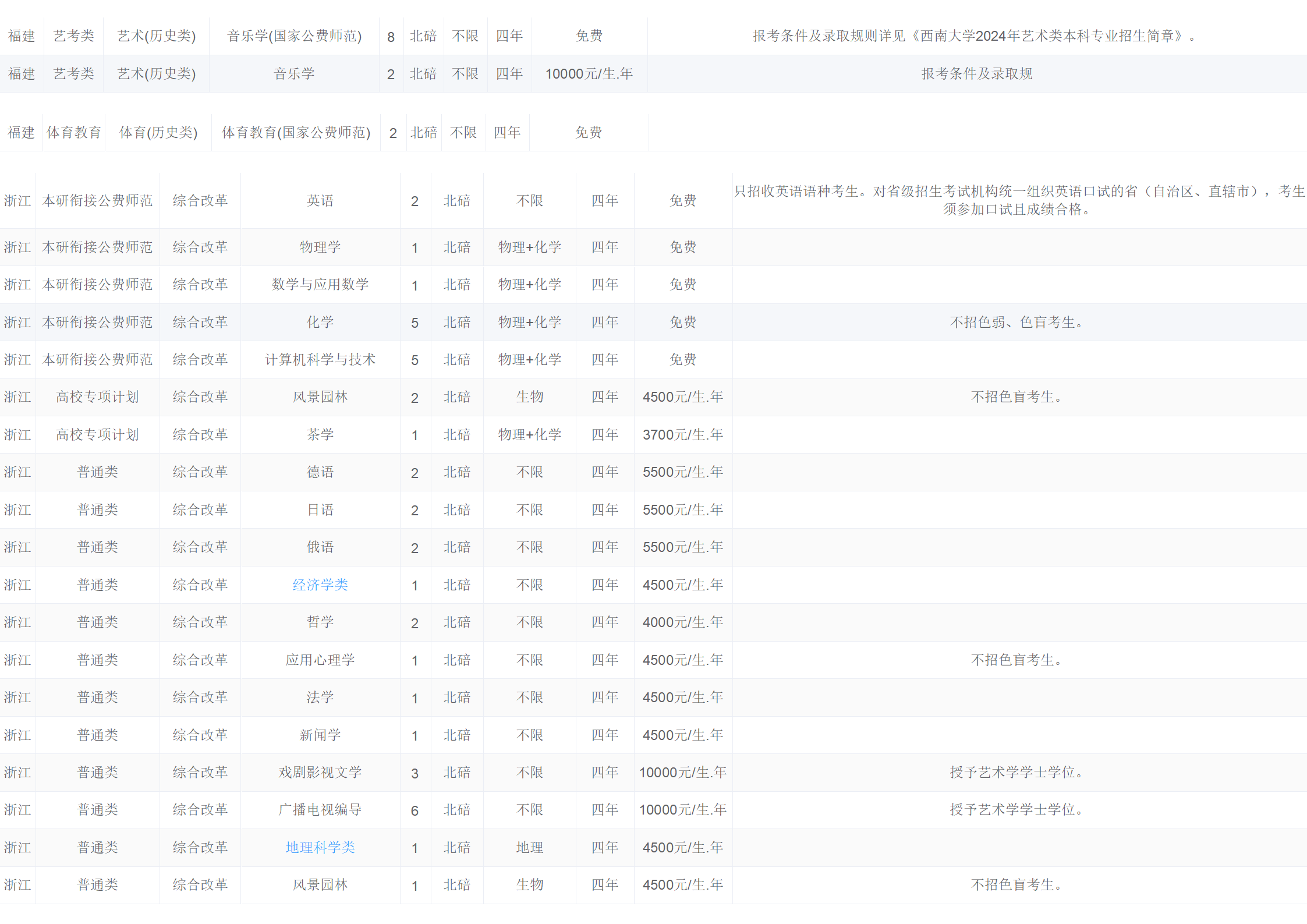
Task: Click the 俄语 major cell
Action: (320, 547)
